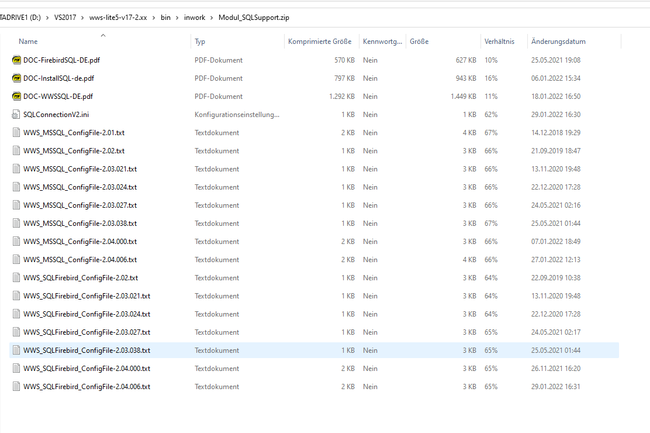This screenshot has width=650, height=433.
Task: Select file name DOC-WWSSQL-DE.pdf
Action: [58, 97]
